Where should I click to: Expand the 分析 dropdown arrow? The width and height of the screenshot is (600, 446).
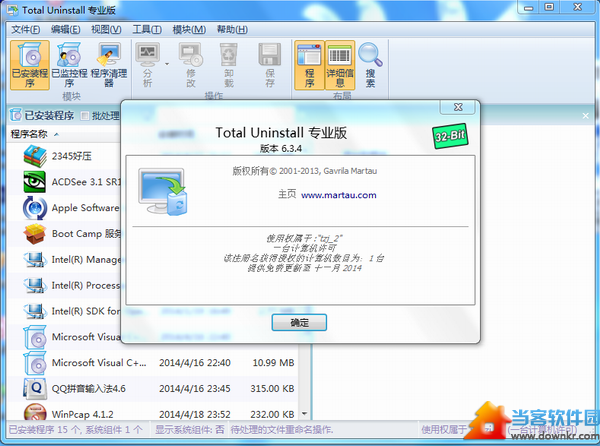(167, 64)
